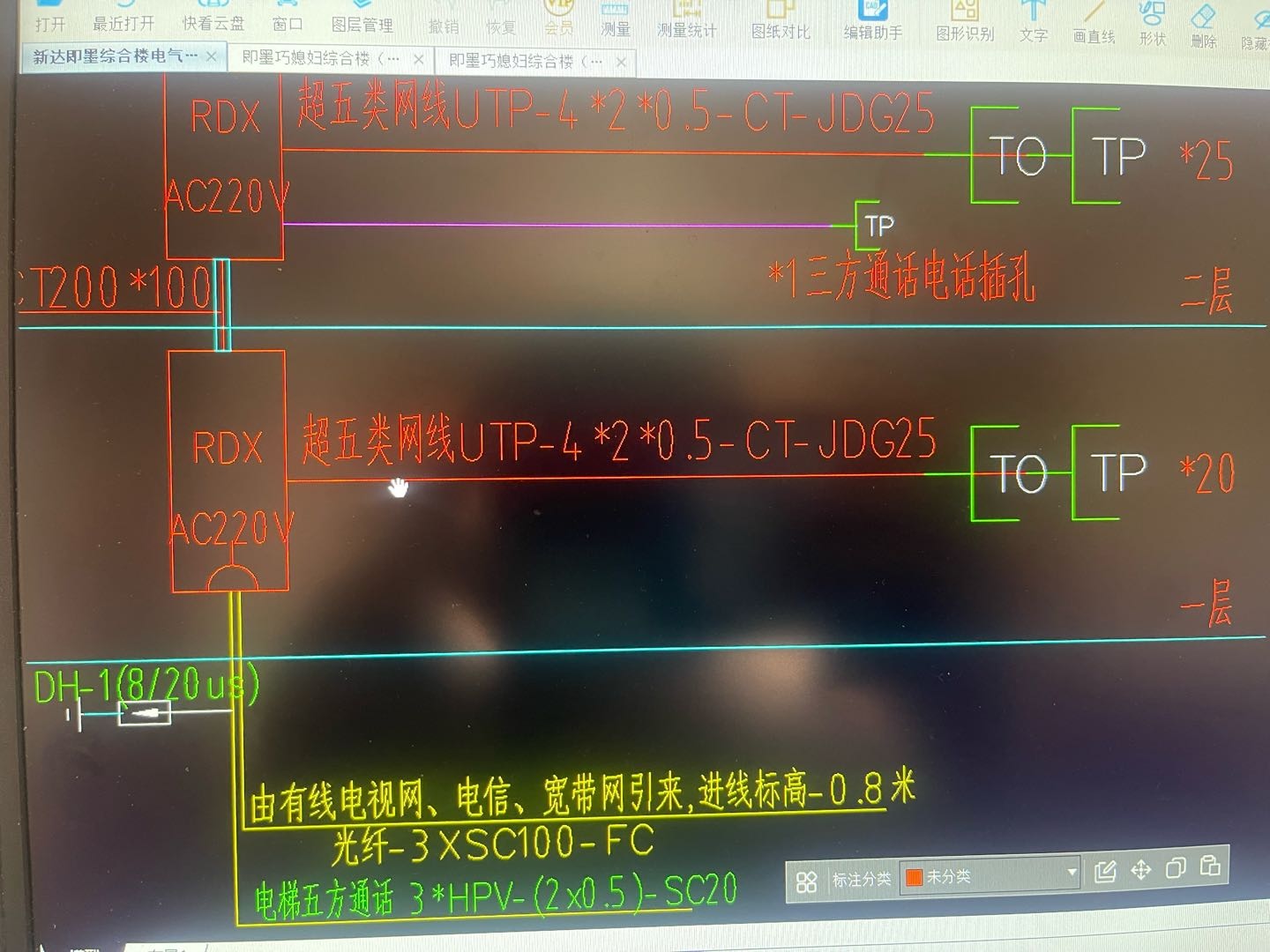Click the 隐藏 hide annotations icon
Screen dimensions: 1270x952
tap(1256, 28)
